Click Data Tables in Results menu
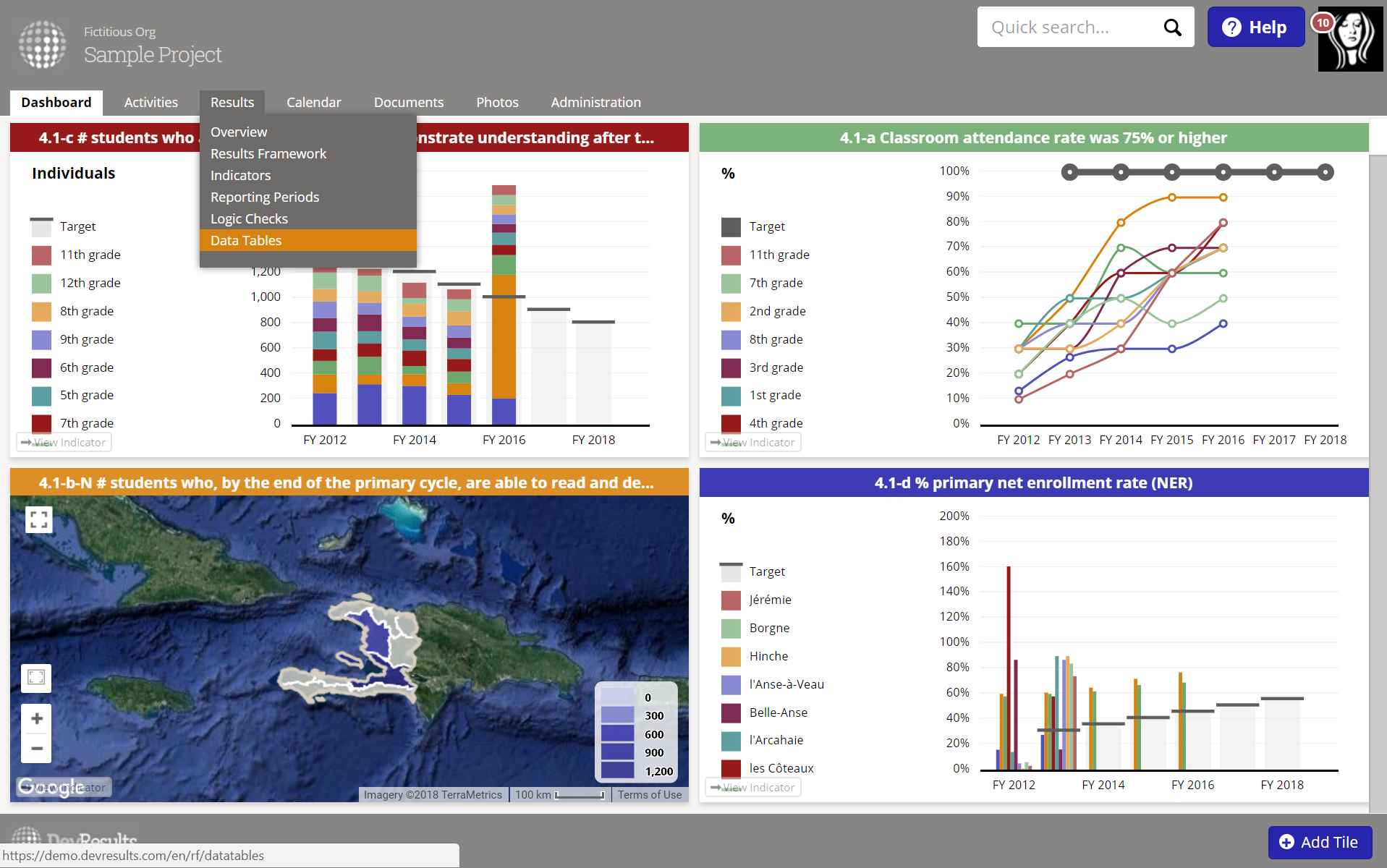The height and width of the screenshot is (868, 1387). click(308, 241)
